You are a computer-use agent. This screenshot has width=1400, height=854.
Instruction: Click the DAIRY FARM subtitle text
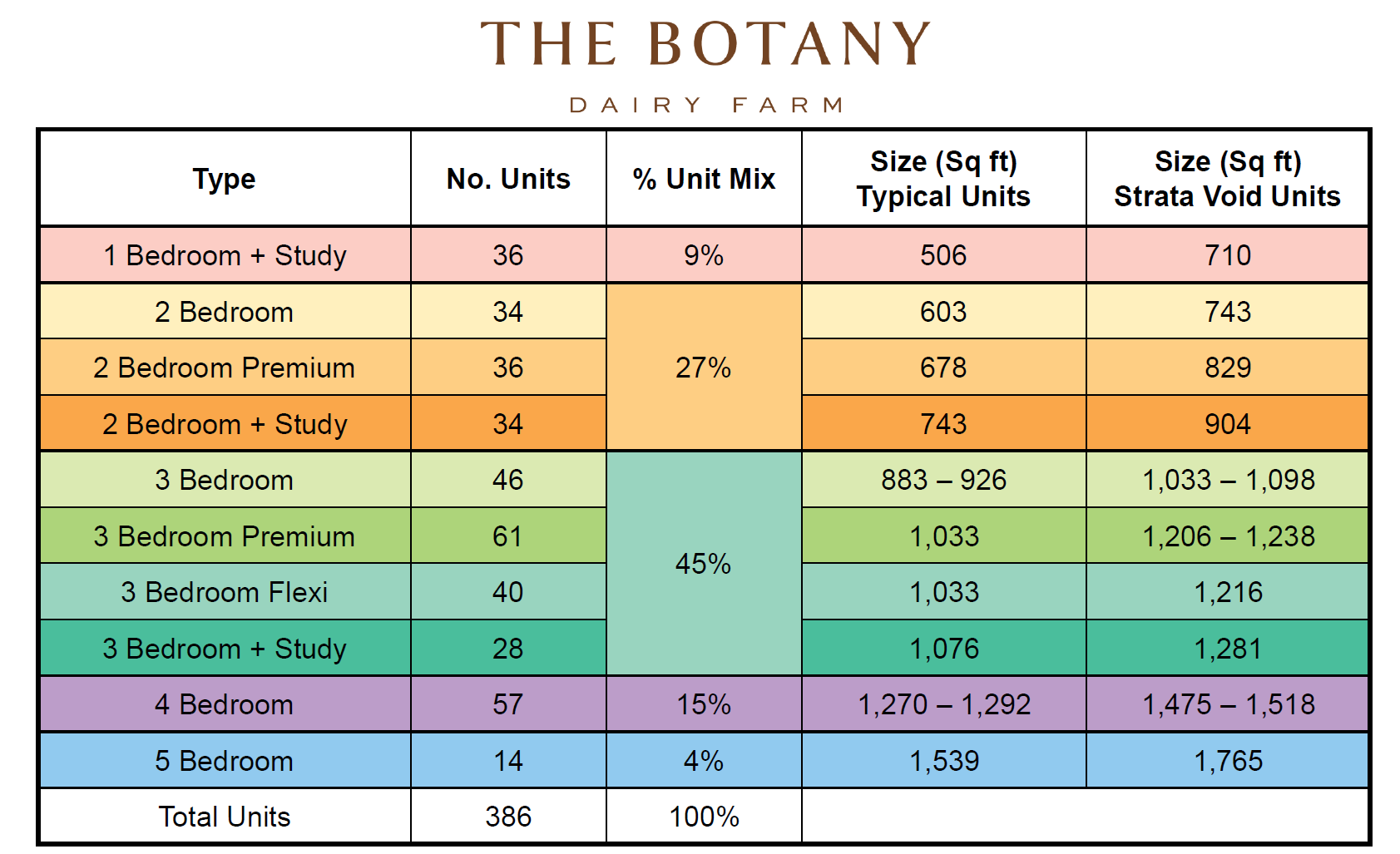click(x=706, y=105)
